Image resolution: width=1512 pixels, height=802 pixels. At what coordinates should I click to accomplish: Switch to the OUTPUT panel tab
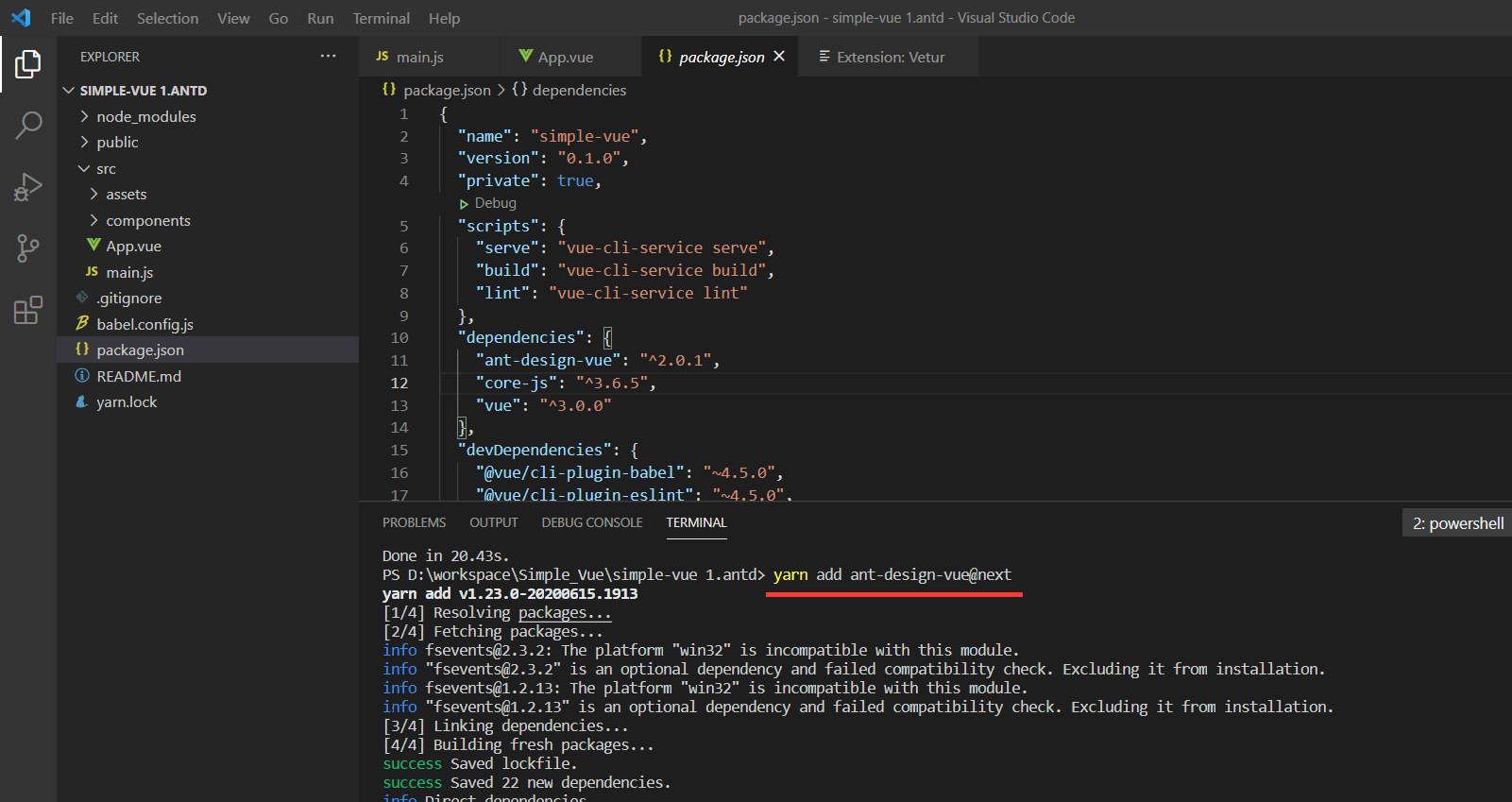pos(494,522)
